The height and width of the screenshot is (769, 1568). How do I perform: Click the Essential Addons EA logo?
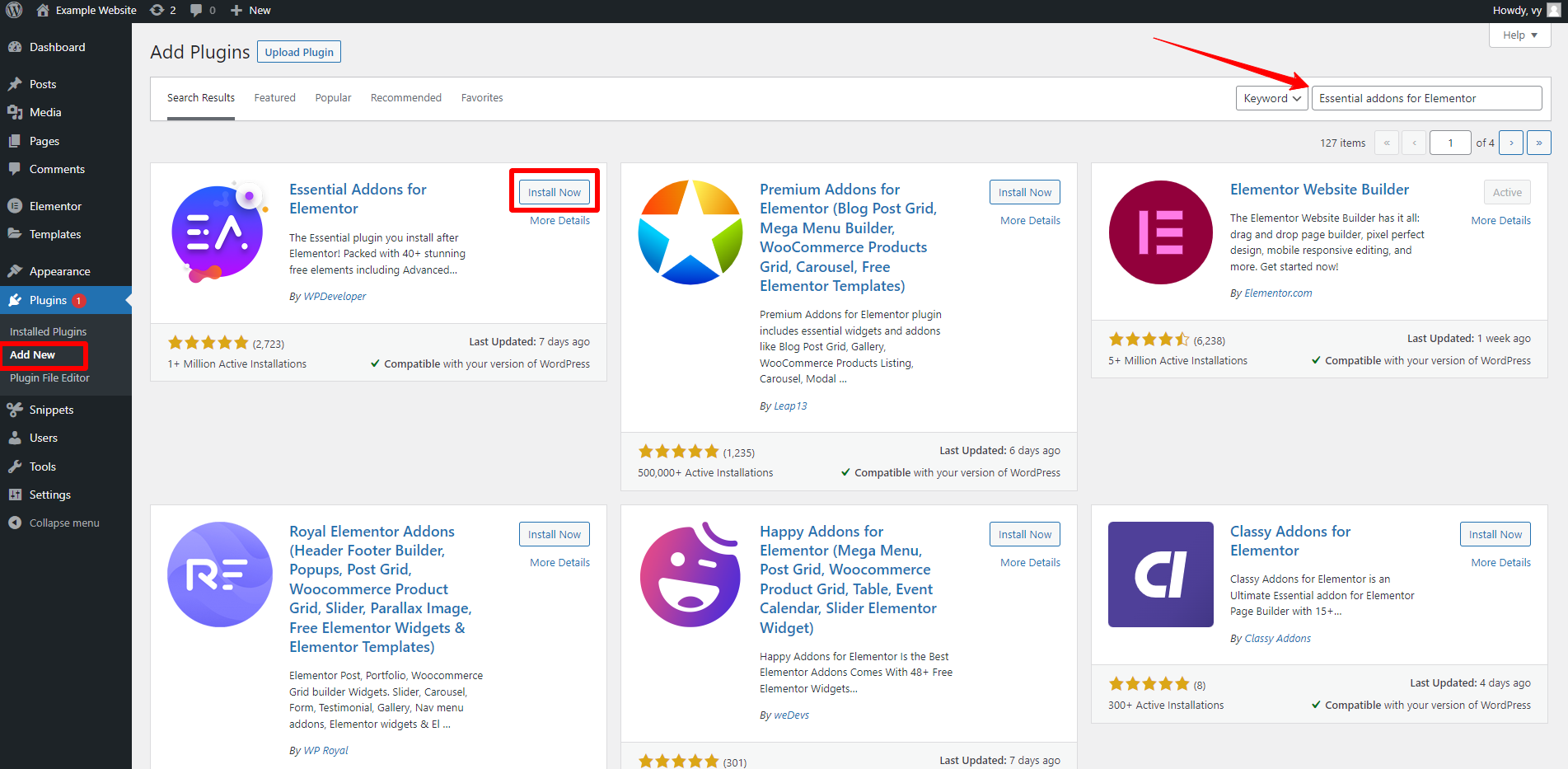(x=220, y=232)
